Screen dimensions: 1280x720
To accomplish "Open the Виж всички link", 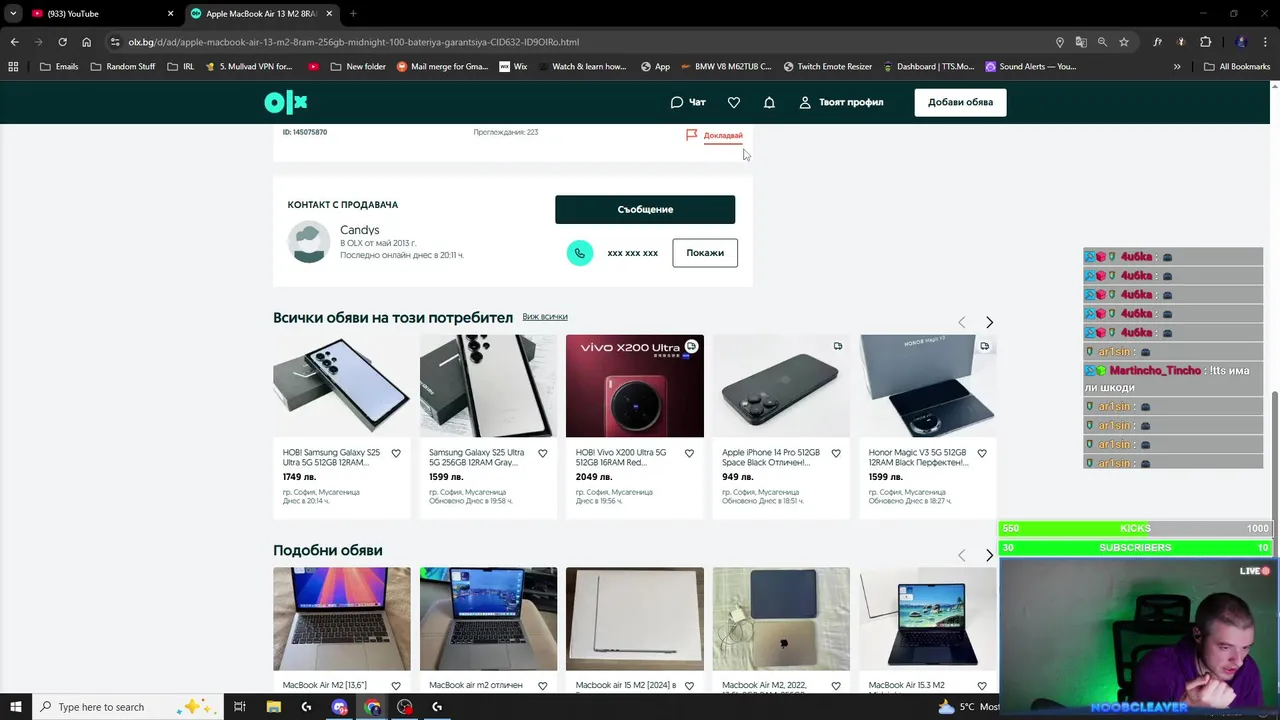I will click(545, 317).
